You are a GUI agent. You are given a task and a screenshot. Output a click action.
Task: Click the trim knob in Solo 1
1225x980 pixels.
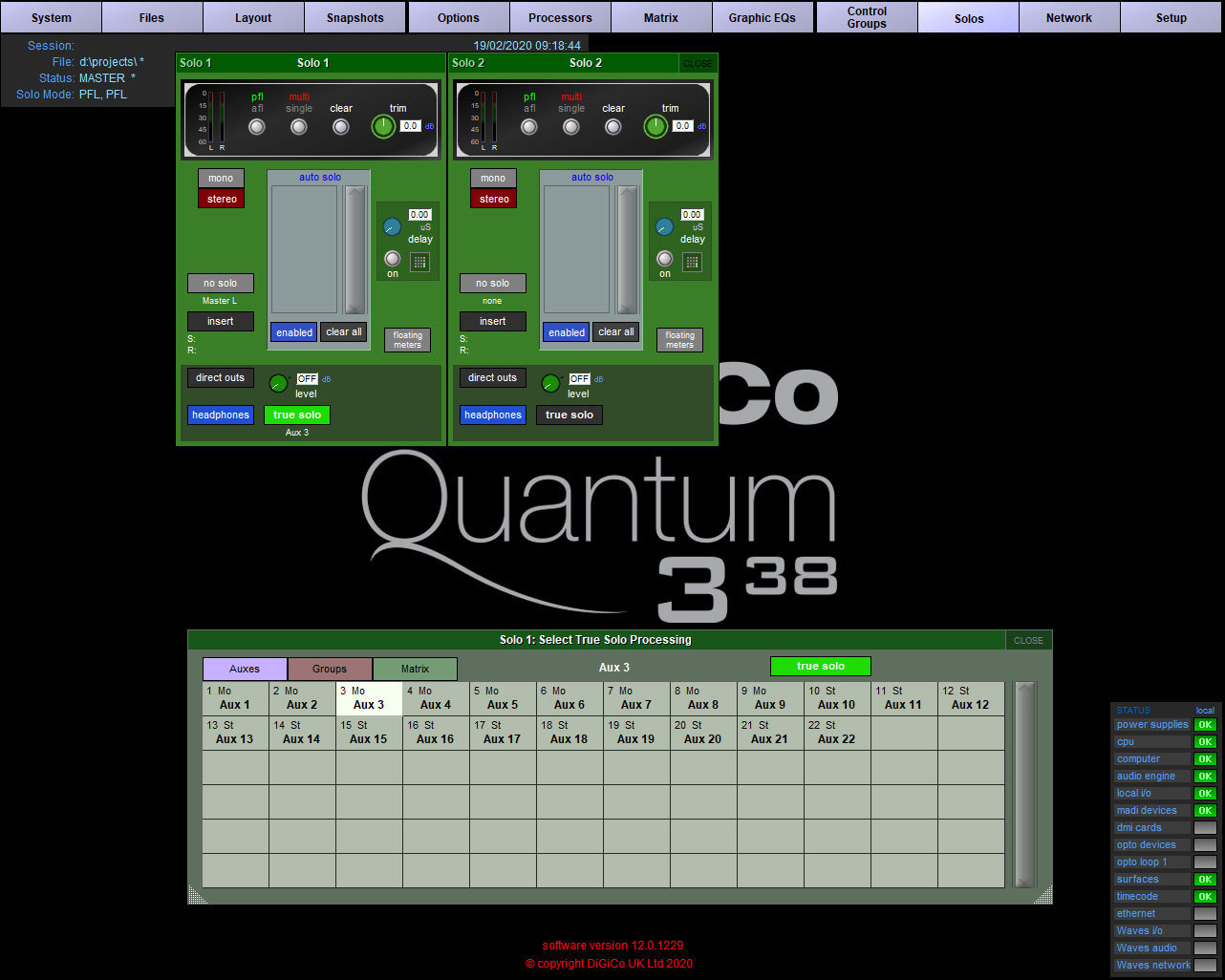point(383,126)
